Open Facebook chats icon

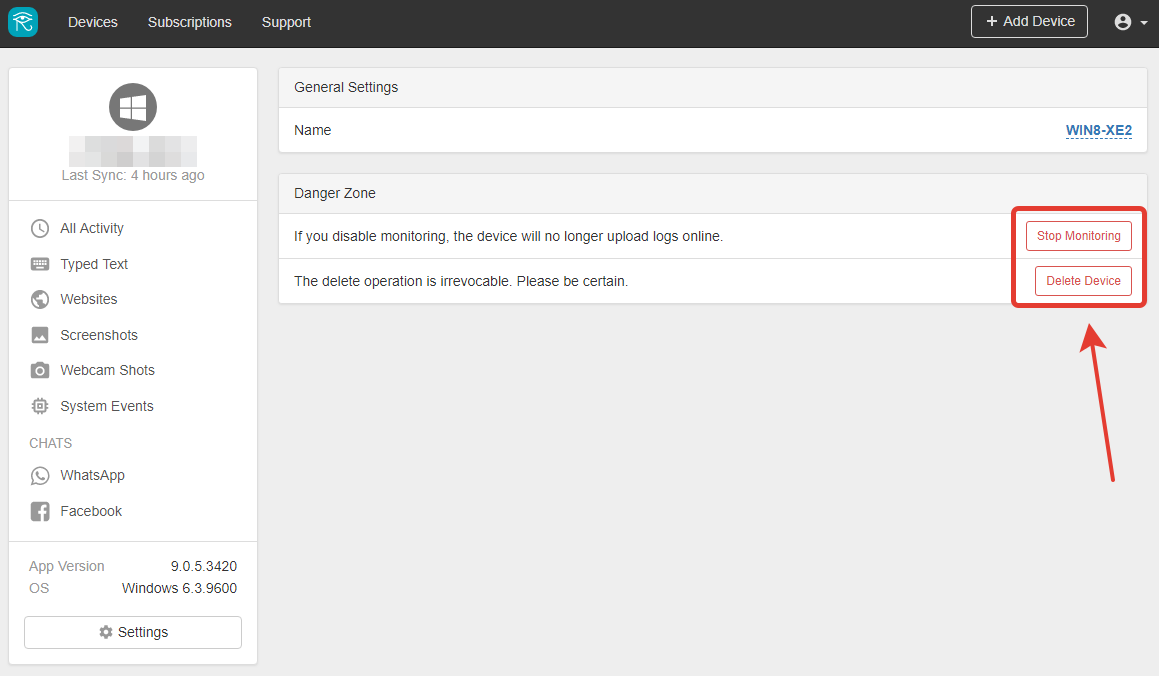click(x=40, y=511)
